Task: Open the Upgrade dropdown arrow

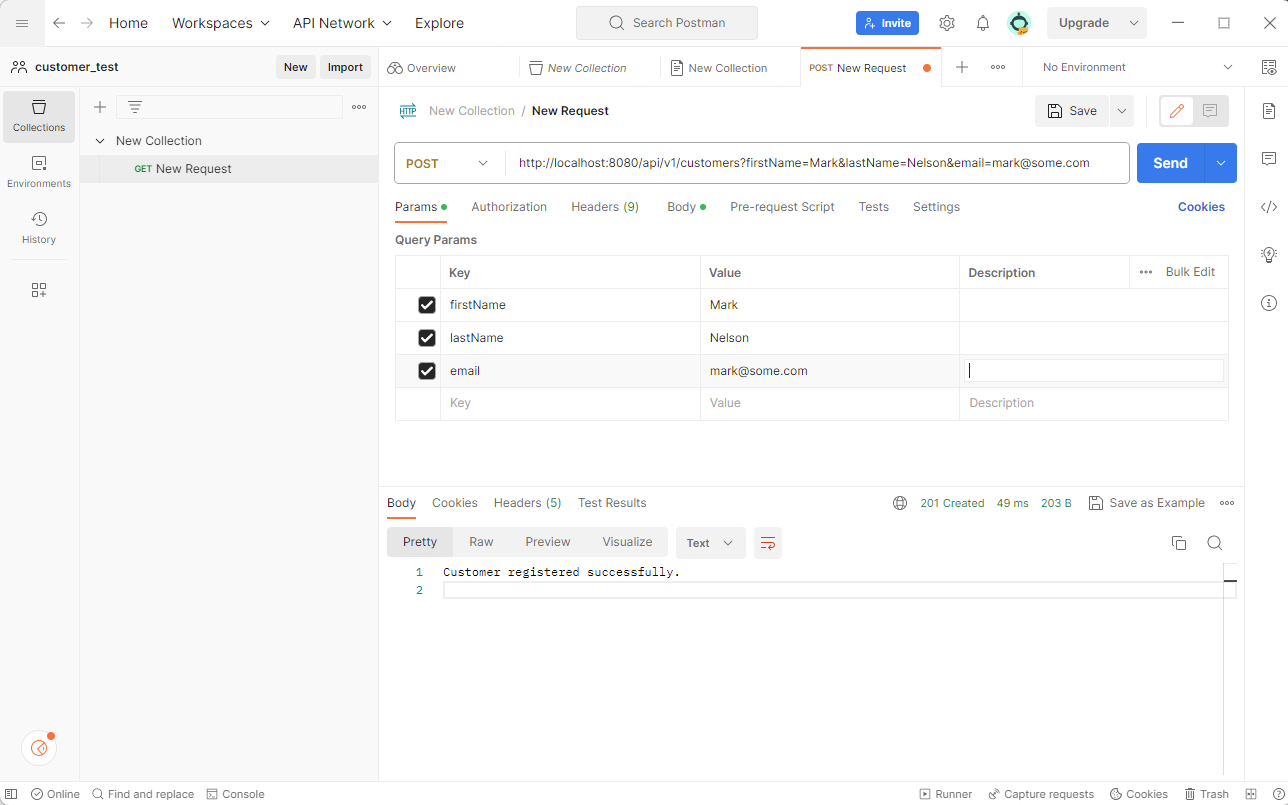Action: (x=1134, y=23)
